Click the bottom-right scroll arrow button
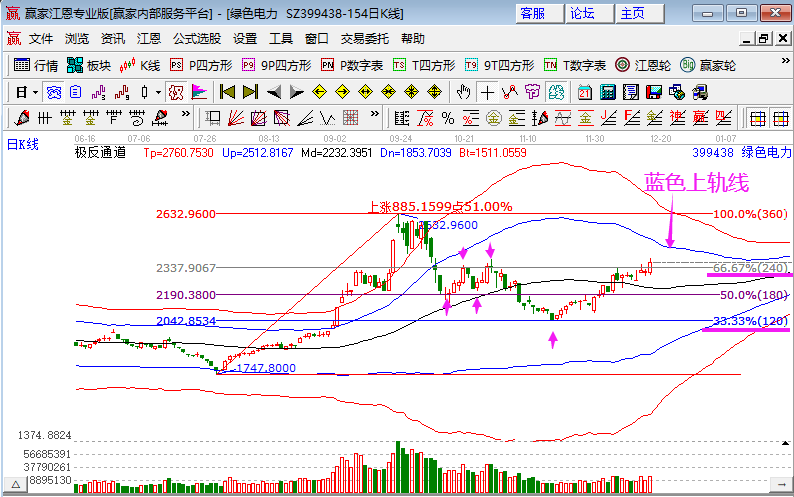 (780, 485)
